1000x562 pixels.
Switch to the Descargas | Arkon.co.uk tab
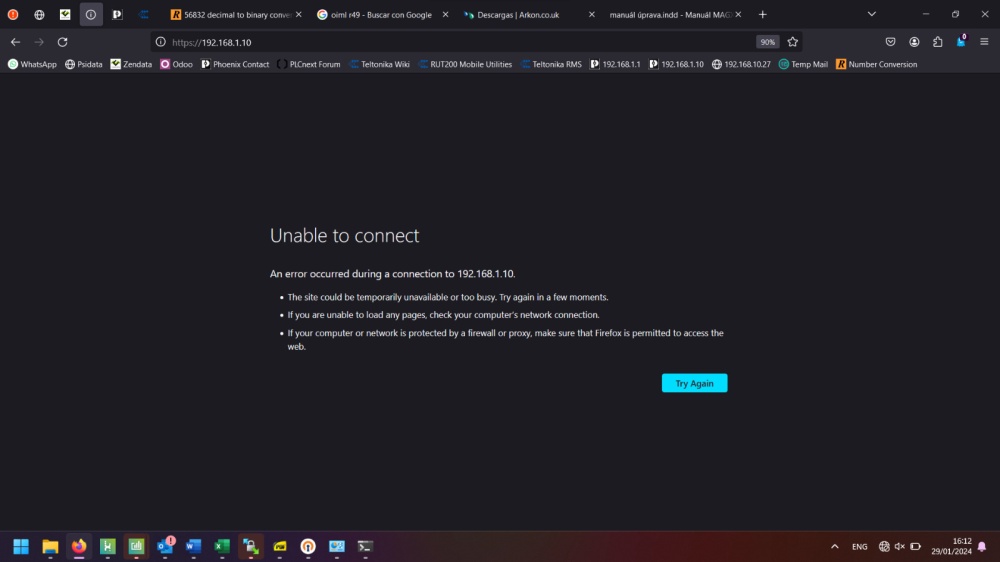point(520,15)
